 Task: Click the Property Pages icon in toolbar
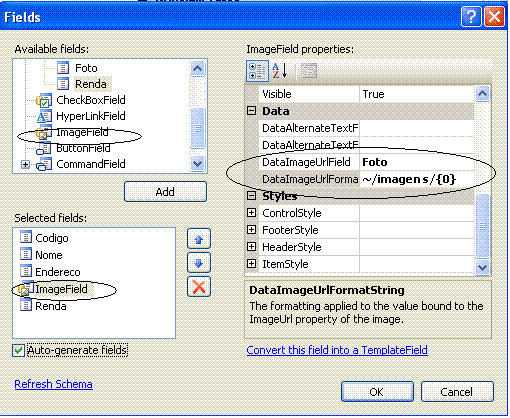[x=309, y=71]
